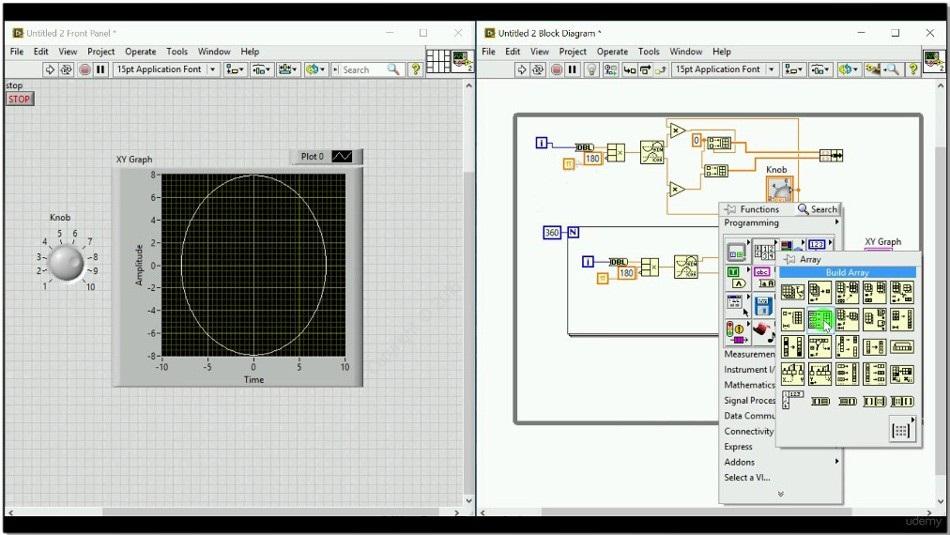The image size is (950, 535).
Task: Open Align Objects dropdown on Block Diagram
Action: pyautogui.click(x=794, y=70)
